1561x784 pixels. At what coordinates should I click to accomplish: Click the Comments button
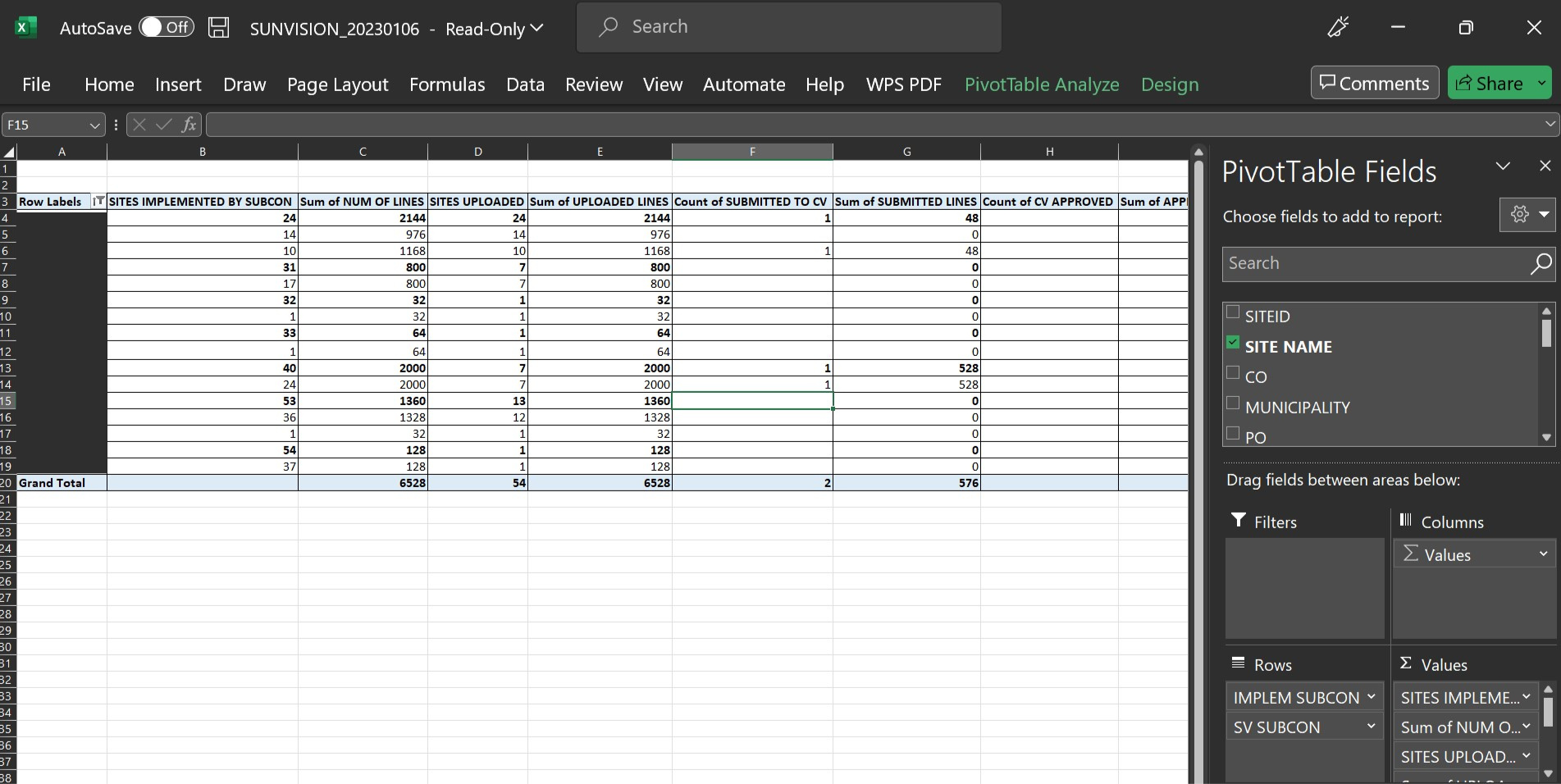[1374, 84]
